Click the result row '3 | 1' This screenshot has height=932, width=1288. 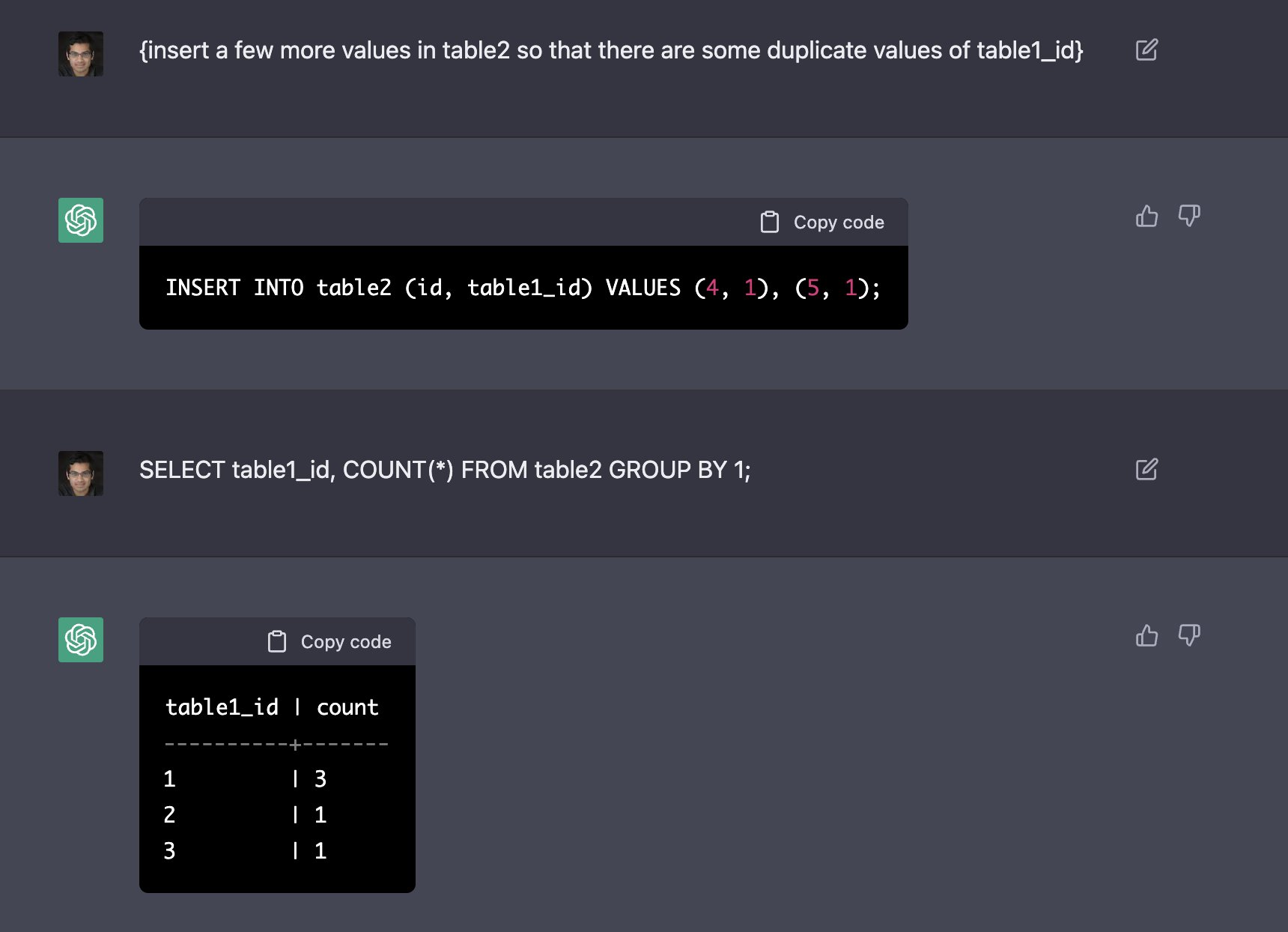(245, 851)
